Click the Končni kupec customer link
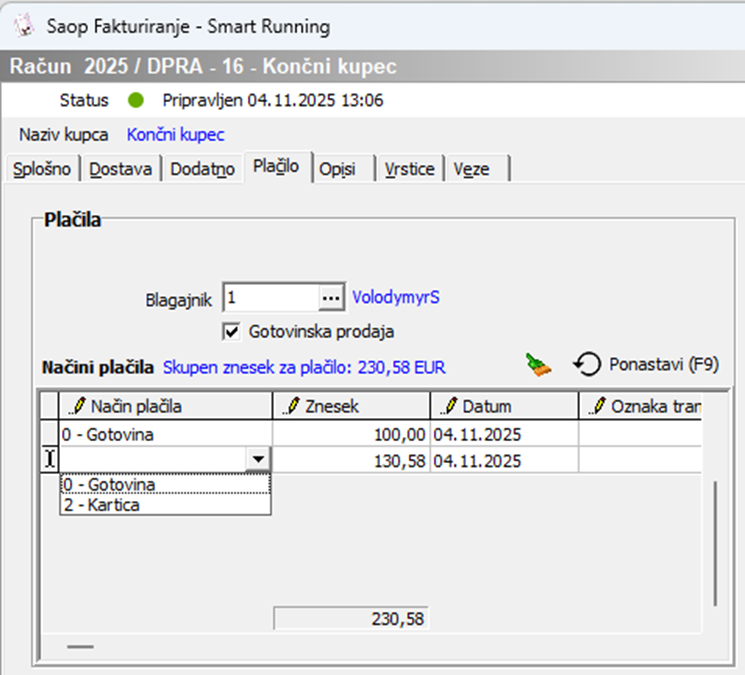 [176, 135]
